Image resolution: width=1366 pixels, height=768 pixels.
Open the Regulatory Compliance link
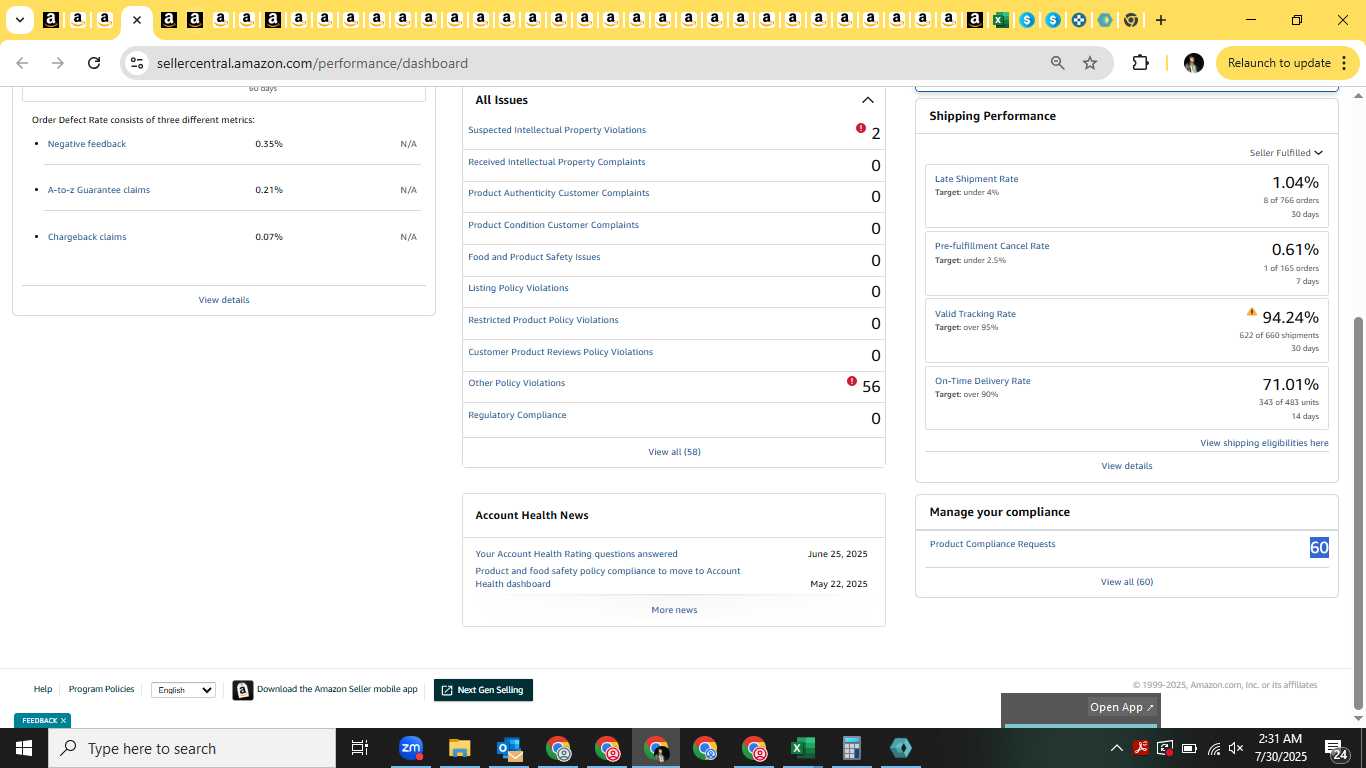(x=517, y=415)
